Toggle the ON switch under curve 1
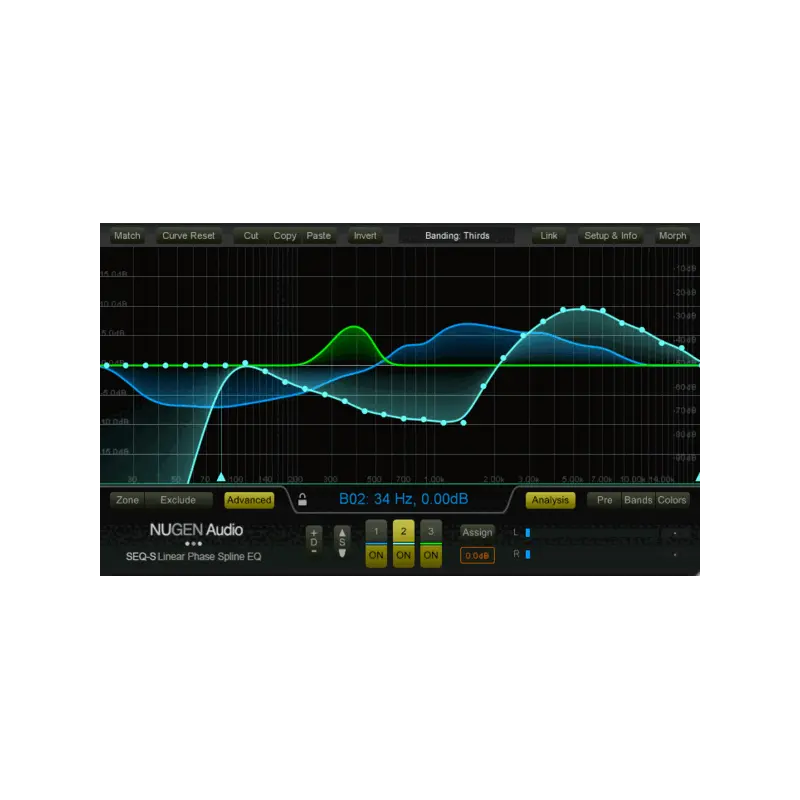 (376, 555)
